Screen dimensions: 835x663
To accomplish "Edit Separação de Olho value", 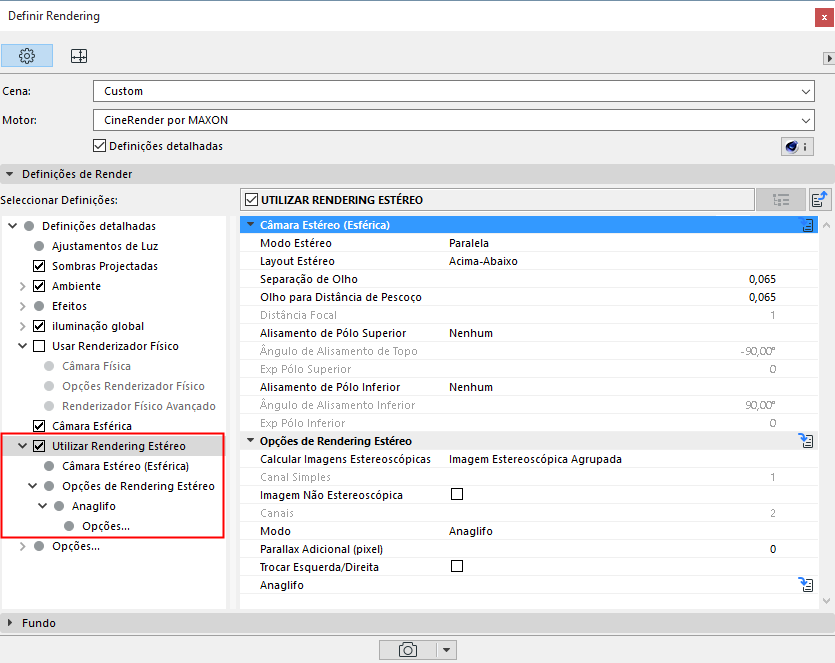I will 762,279.
